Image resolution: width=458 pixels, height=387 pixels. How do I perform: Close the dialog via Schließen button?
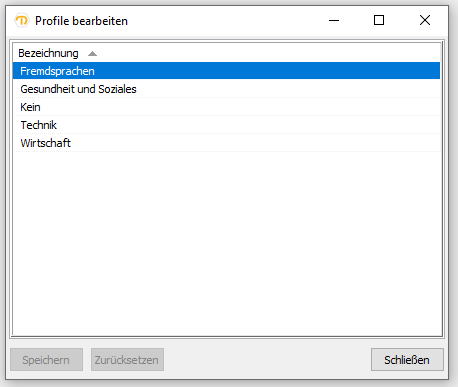(x=407, y=360)
